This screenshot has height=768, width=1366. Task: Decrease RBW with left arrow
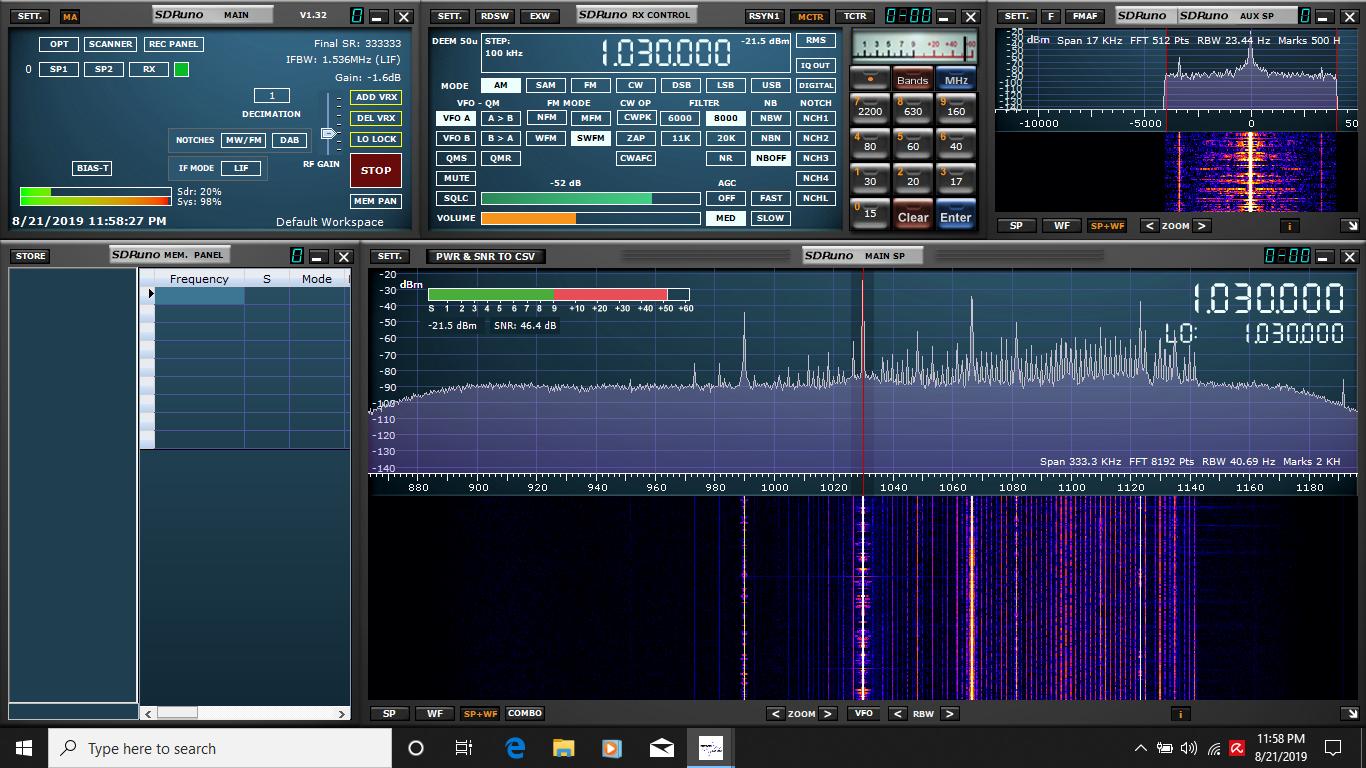(897, 714)
